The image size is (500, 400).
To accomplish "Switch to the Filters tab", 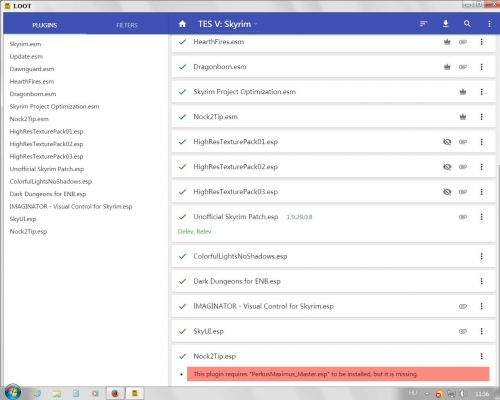I will [x=127, y=25].
